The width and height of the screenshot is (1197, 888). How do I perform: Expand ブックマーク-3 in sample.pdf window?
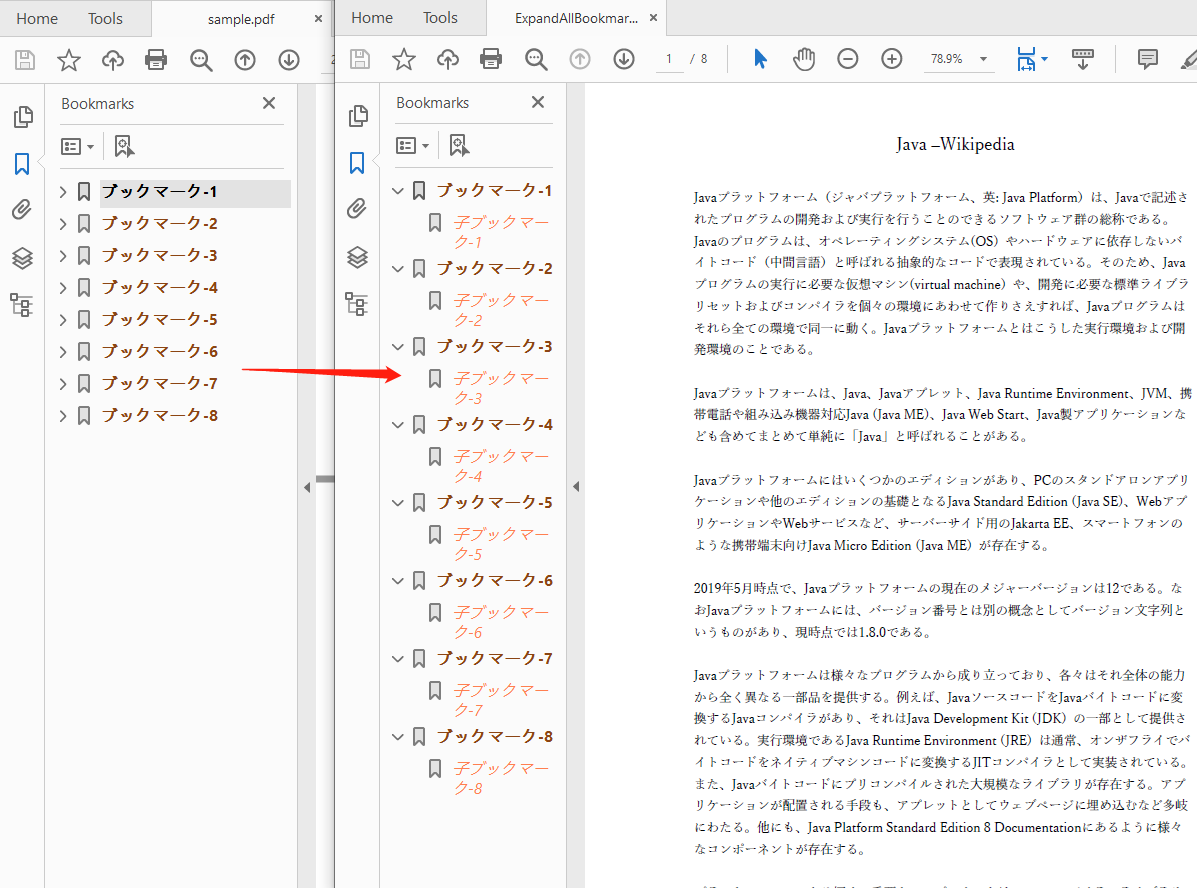pos(63,256)
